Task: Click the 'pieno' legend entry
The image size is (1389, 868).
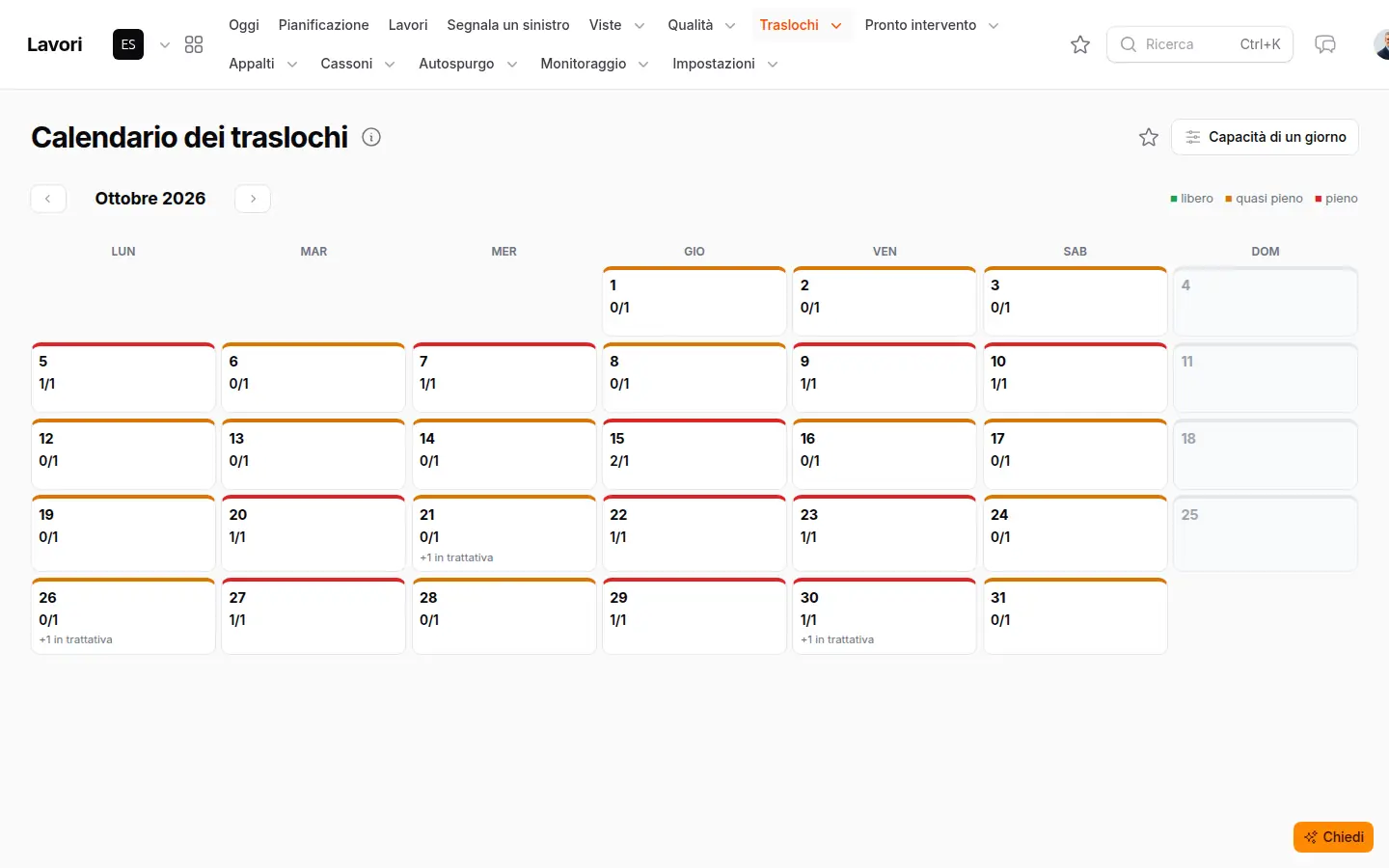Action: [1336, 199]
